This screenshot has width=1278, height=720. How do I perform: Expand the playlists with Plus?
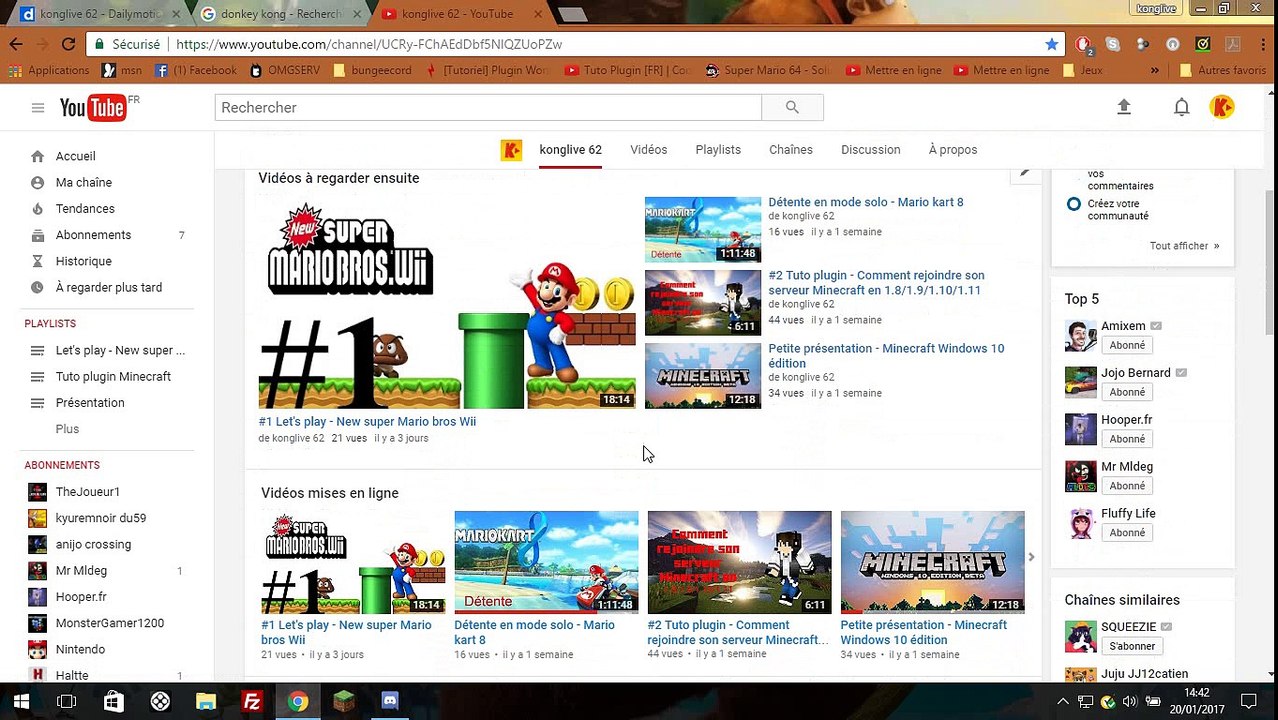click(x=67, y=429)
